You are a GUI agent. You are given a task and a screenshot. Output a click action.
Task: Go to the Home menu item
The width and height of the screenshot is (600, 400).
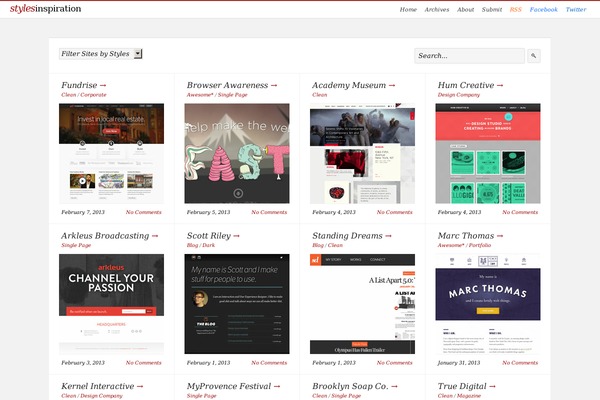click(x=408, y=10)
